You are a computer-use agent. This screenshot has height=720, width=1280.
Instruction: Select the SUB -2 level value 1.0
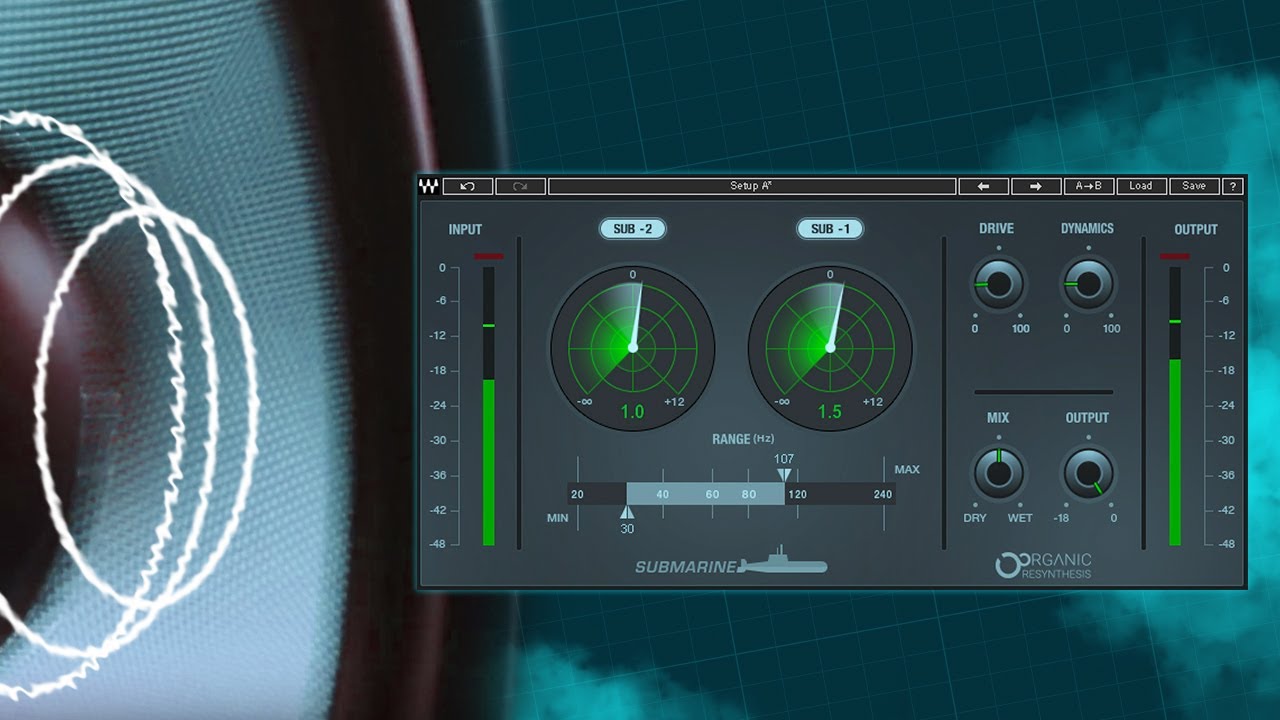(x=632, y=411)
